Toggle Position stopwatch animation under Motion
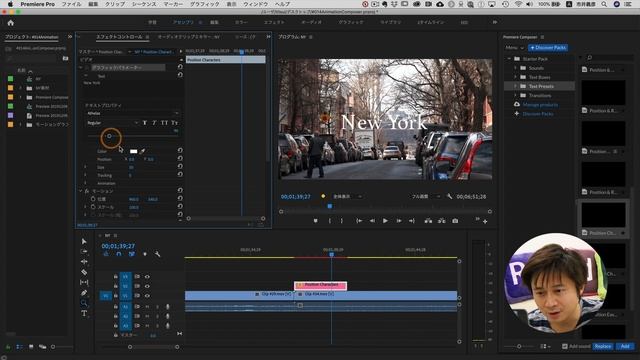640x360 pixels. (x=93, y=199)
